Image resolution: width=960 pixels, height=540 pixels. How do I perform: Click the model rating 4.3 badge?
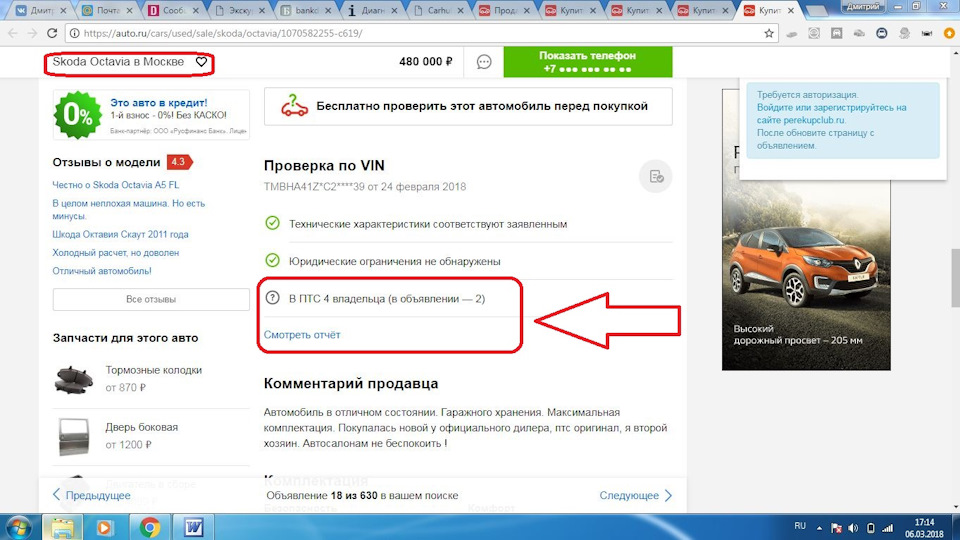click(x=179, y=162)
